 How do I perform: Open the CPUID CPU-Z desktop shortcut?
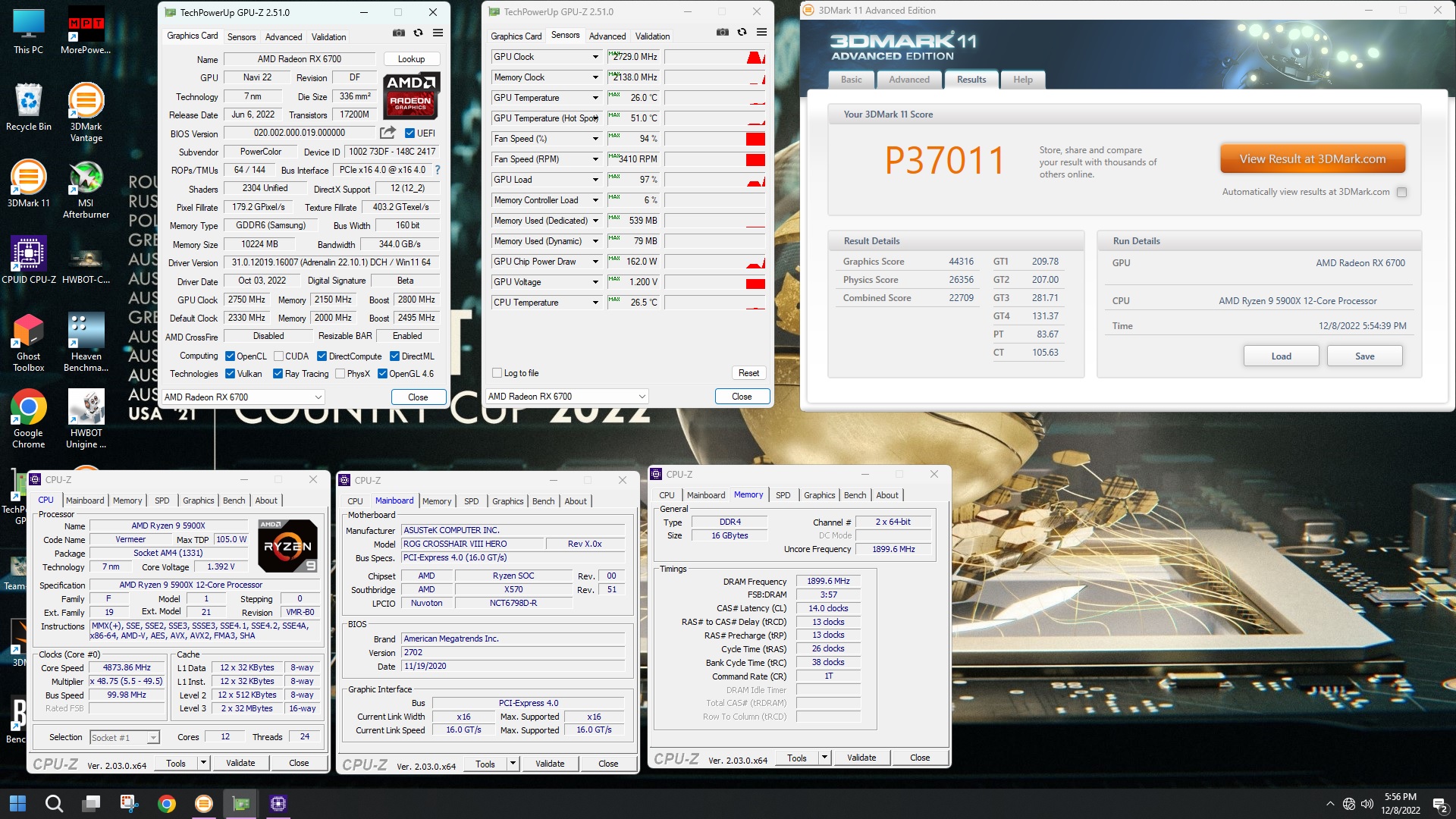pyautogui.click(x=28, y=260)
